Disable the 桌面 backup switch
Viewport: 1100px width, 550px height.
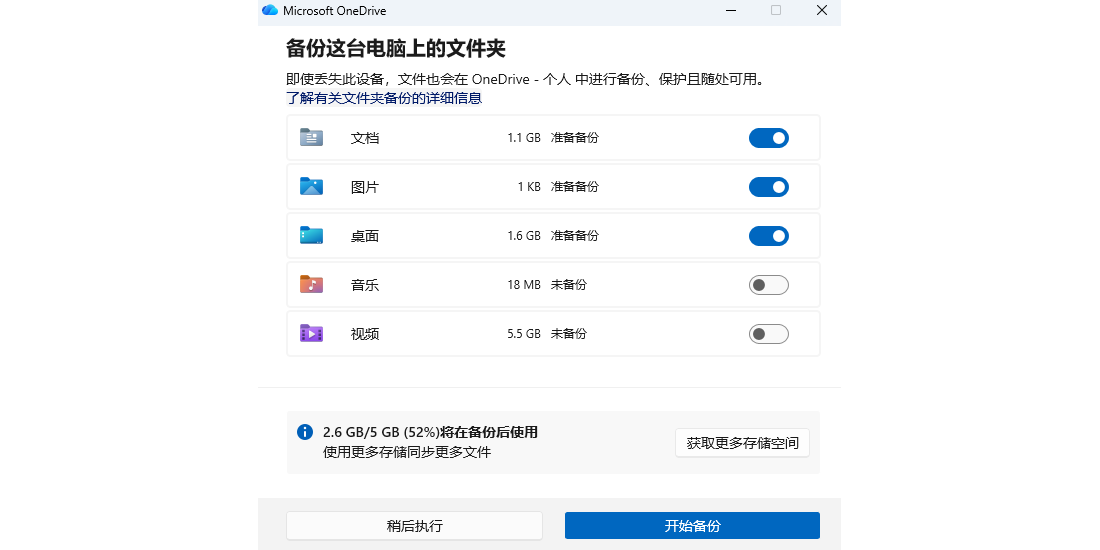[769, 236]
